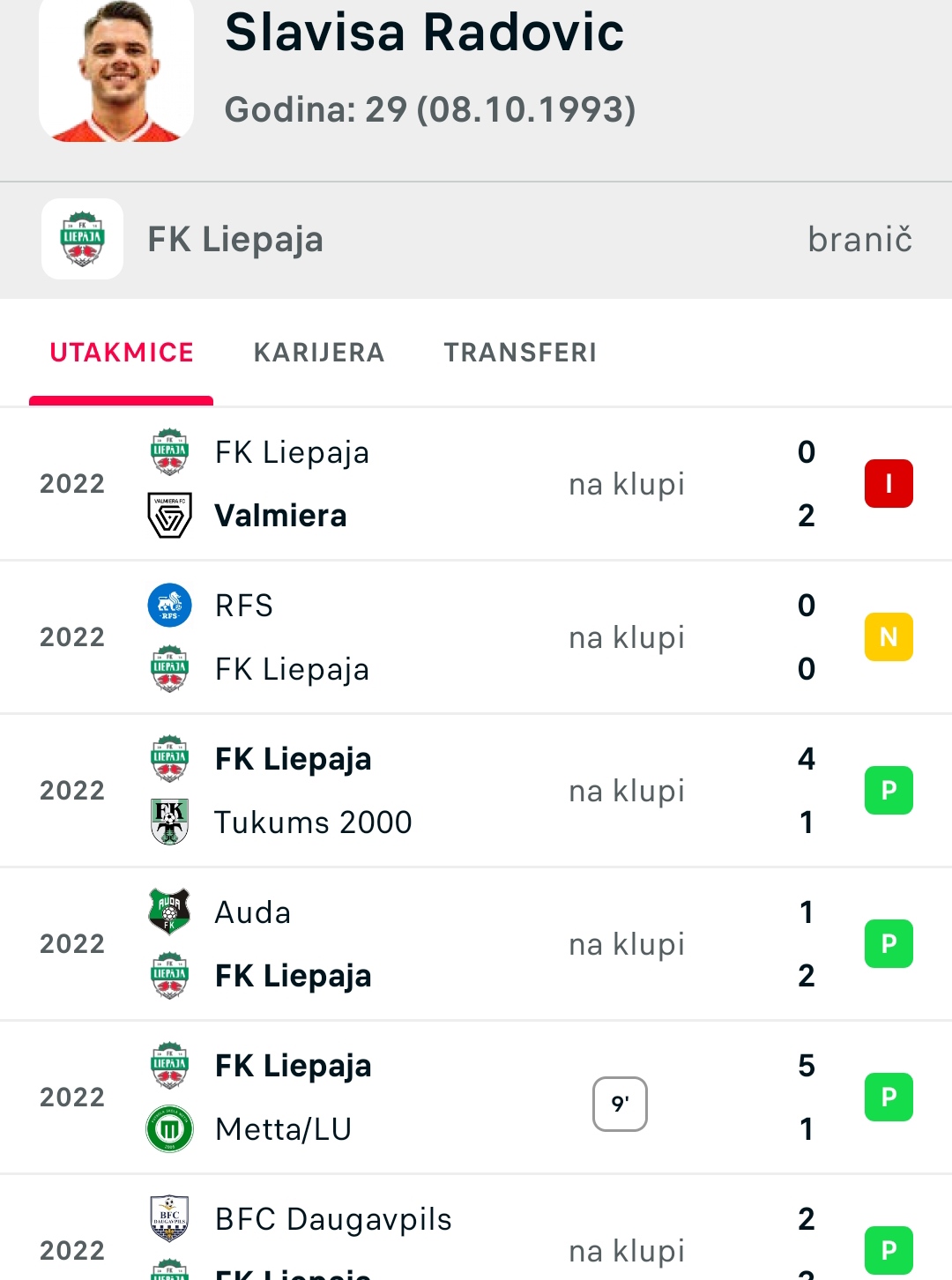
Task: Open the BFC Daugavpils match row
Action: [476, 1227]
